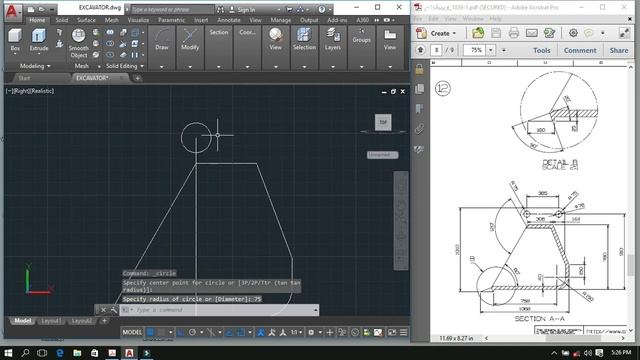640x360 pixels.
Task: Click the Sign document icon in Acrobat
Action: tap(549, 33)
